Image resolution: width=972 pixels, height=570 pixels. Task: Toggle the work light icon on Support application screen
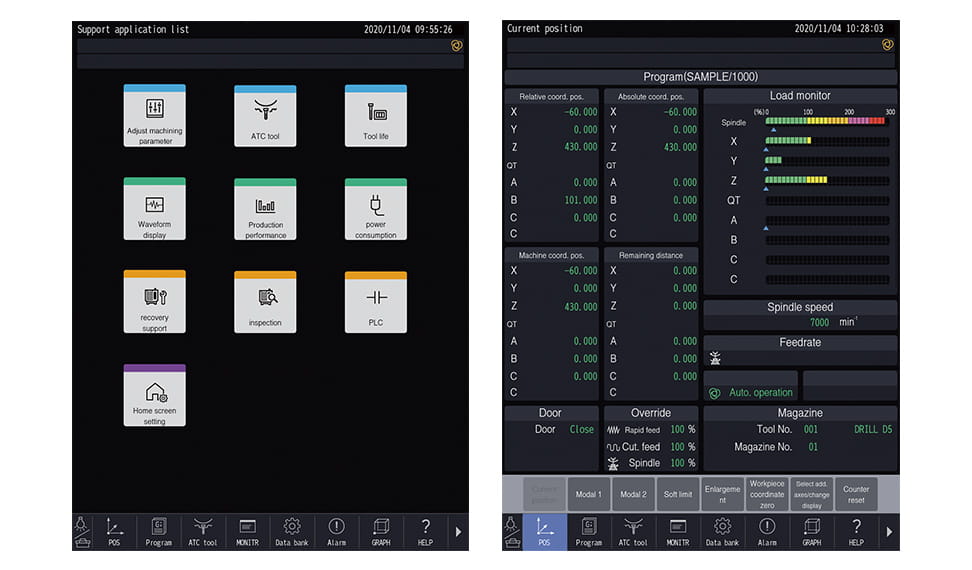pyautogui.click(x=82, y=532)
